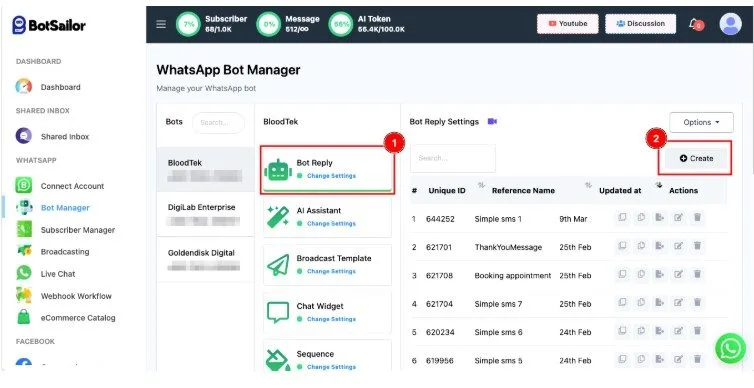
Task: Export the Simple sms 1 reply
Action: click(659, 218)
